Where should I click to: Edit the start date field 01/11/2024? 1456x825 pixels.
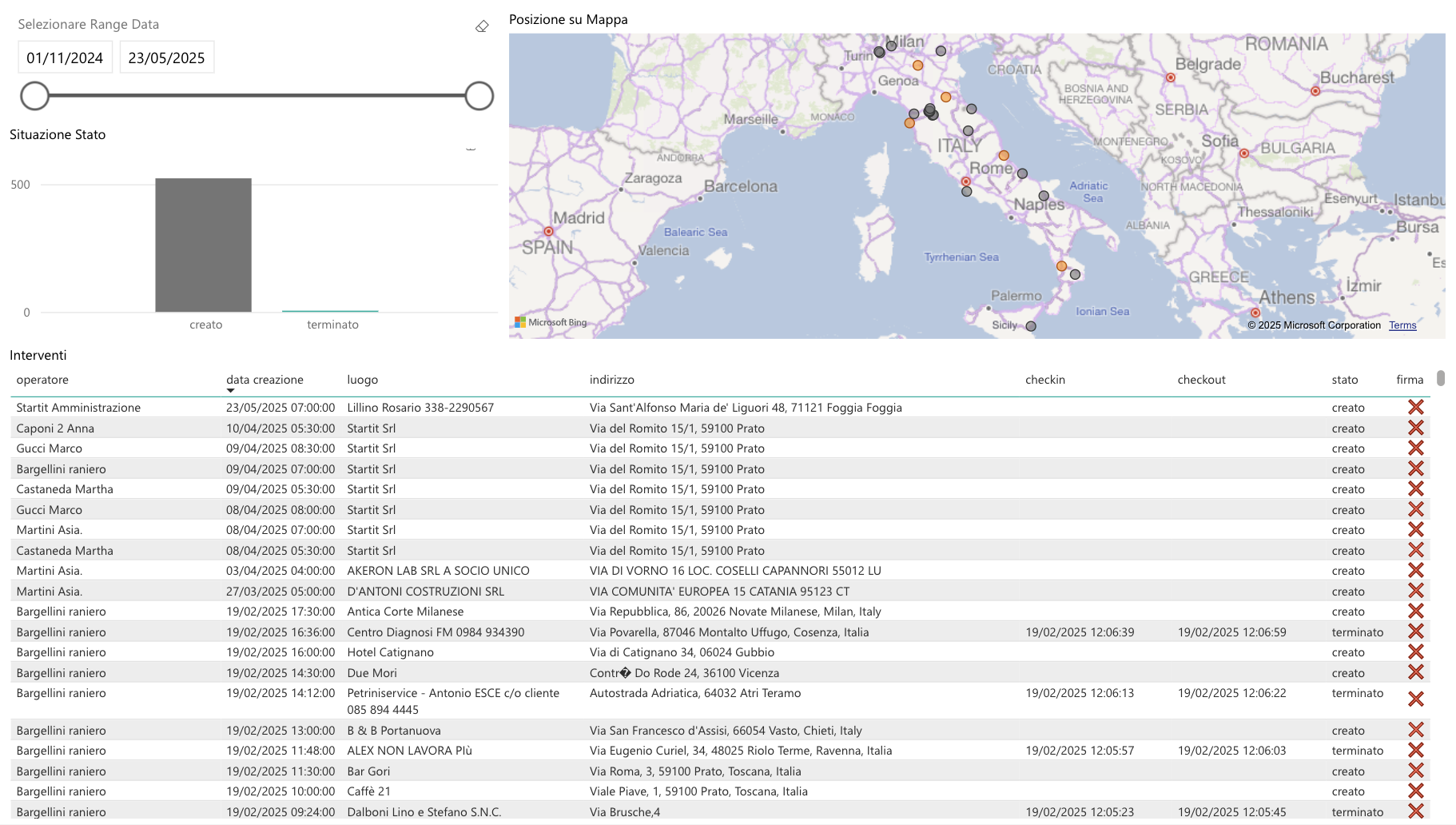coord(65,58)
